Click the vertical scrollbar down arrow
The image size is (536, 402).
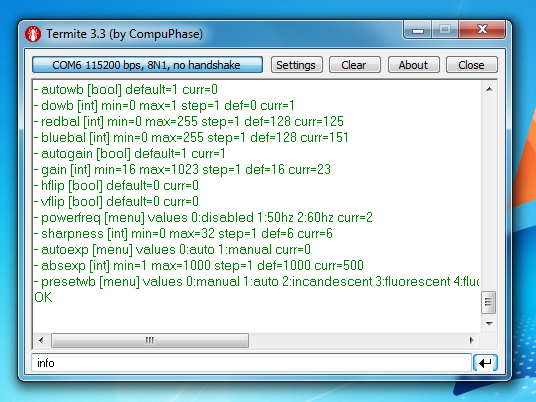click(x=489, y=323)
